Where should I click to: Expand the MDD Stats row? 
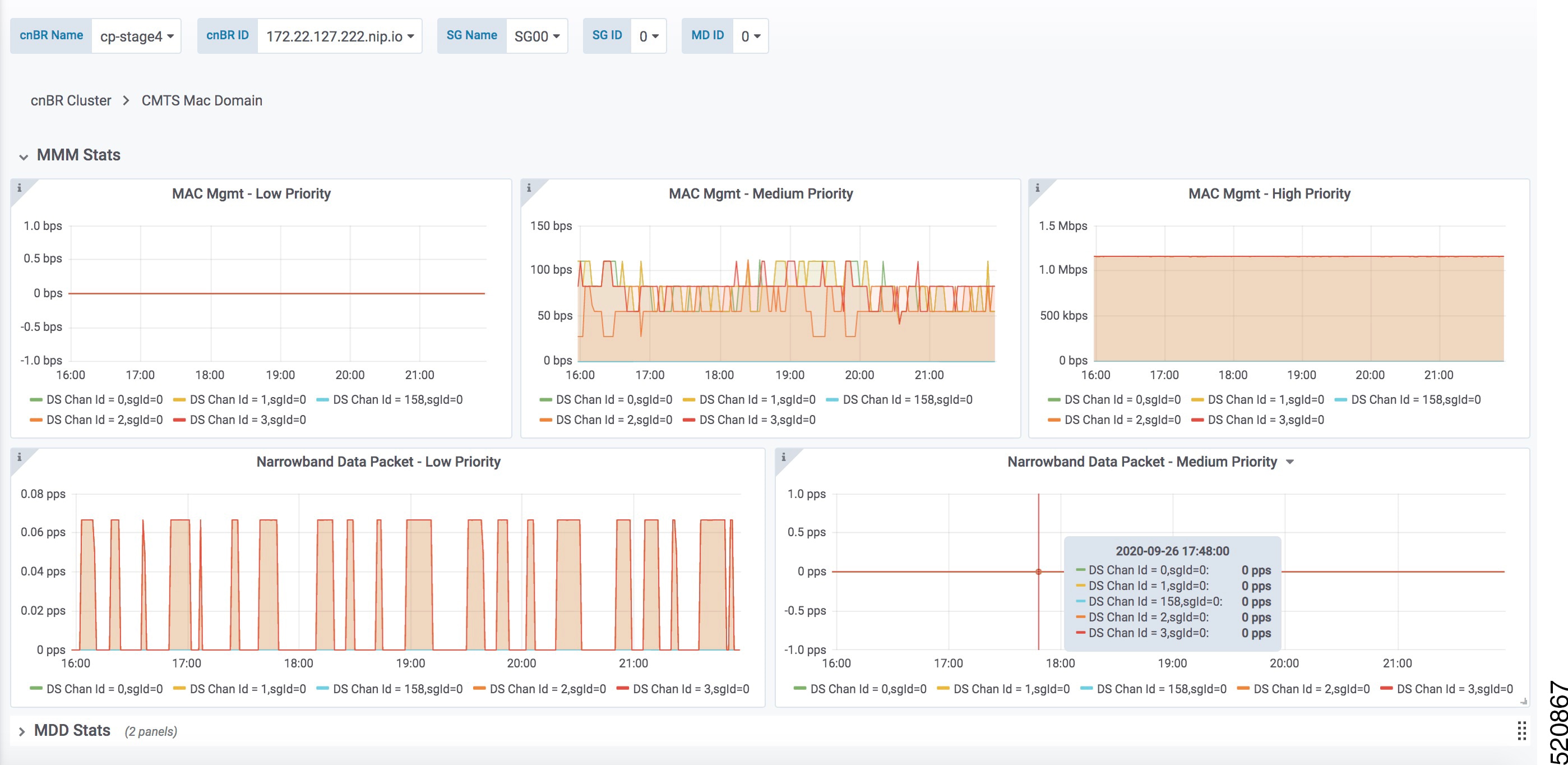pyautogui.click(x=64, y=731)
